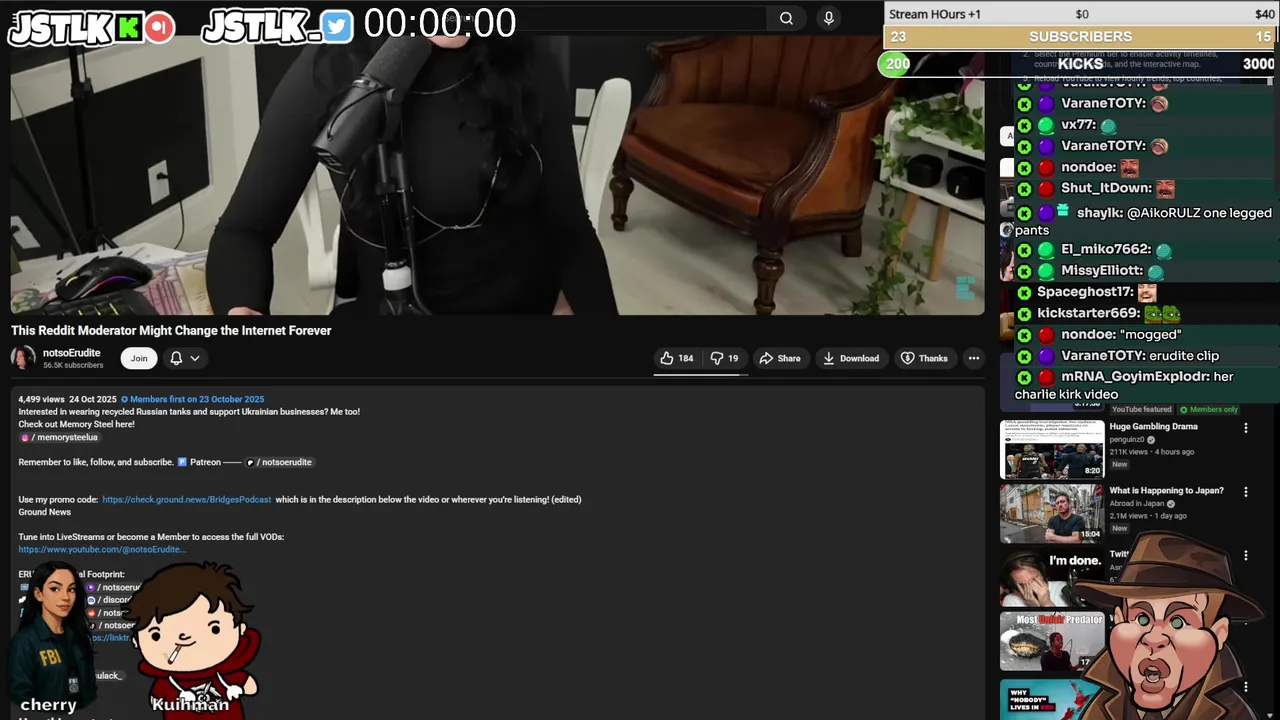Click Spaceghost17's username in chat
Viewport: 1280px width, 720px height.
[1085, 292]
